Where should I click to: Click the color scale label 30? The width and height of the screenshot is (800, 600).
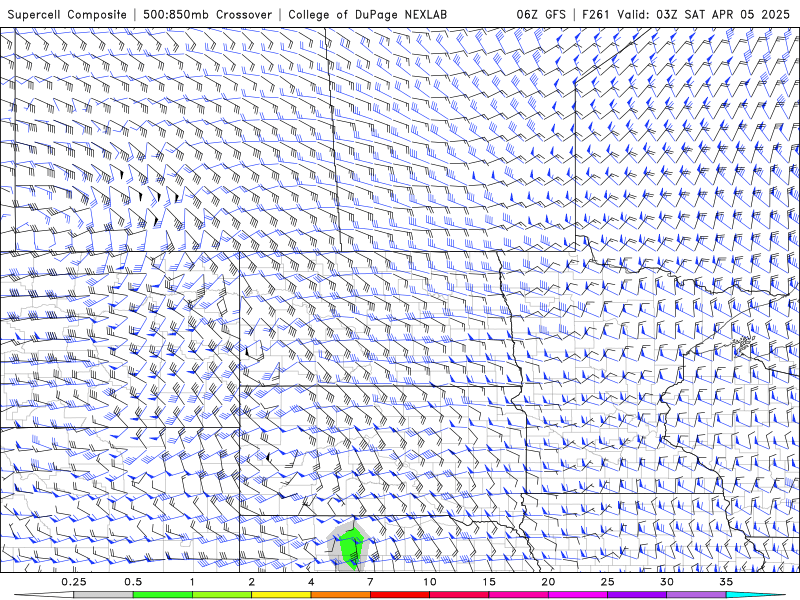click(x=666, y=582)
